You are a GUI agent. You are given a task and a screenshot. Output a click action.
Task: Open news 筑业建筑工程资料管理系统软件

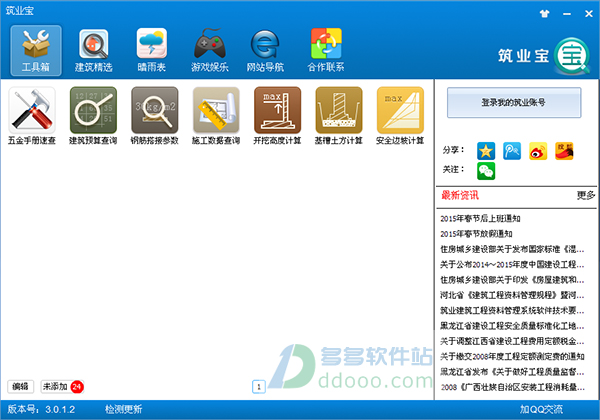(x=512, y=310)
